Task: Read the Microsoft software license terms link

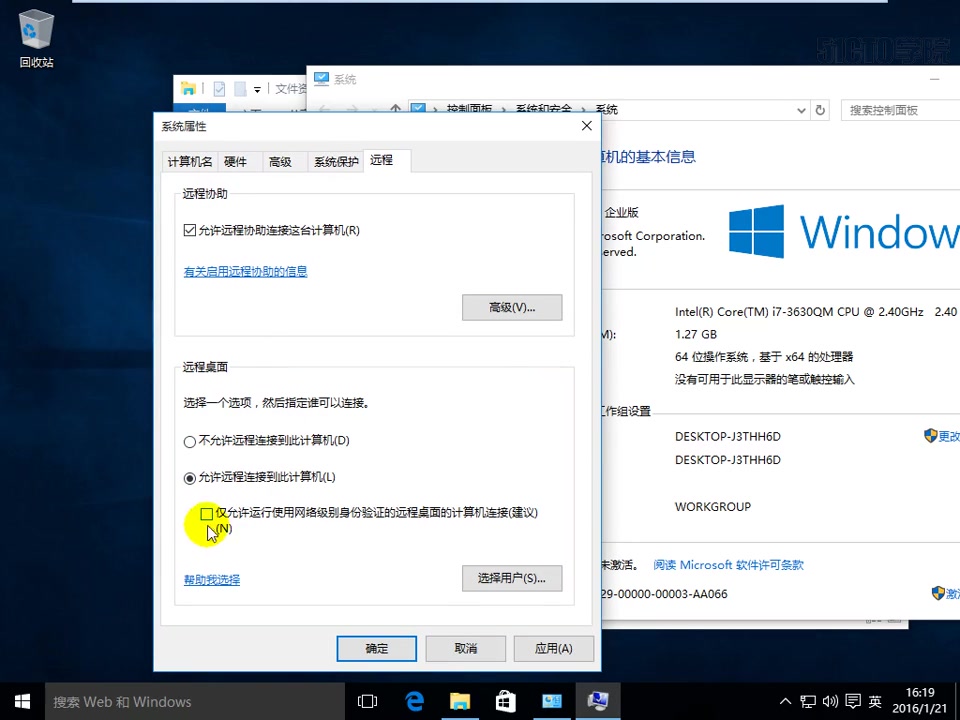Action: [x=728, y=564]
